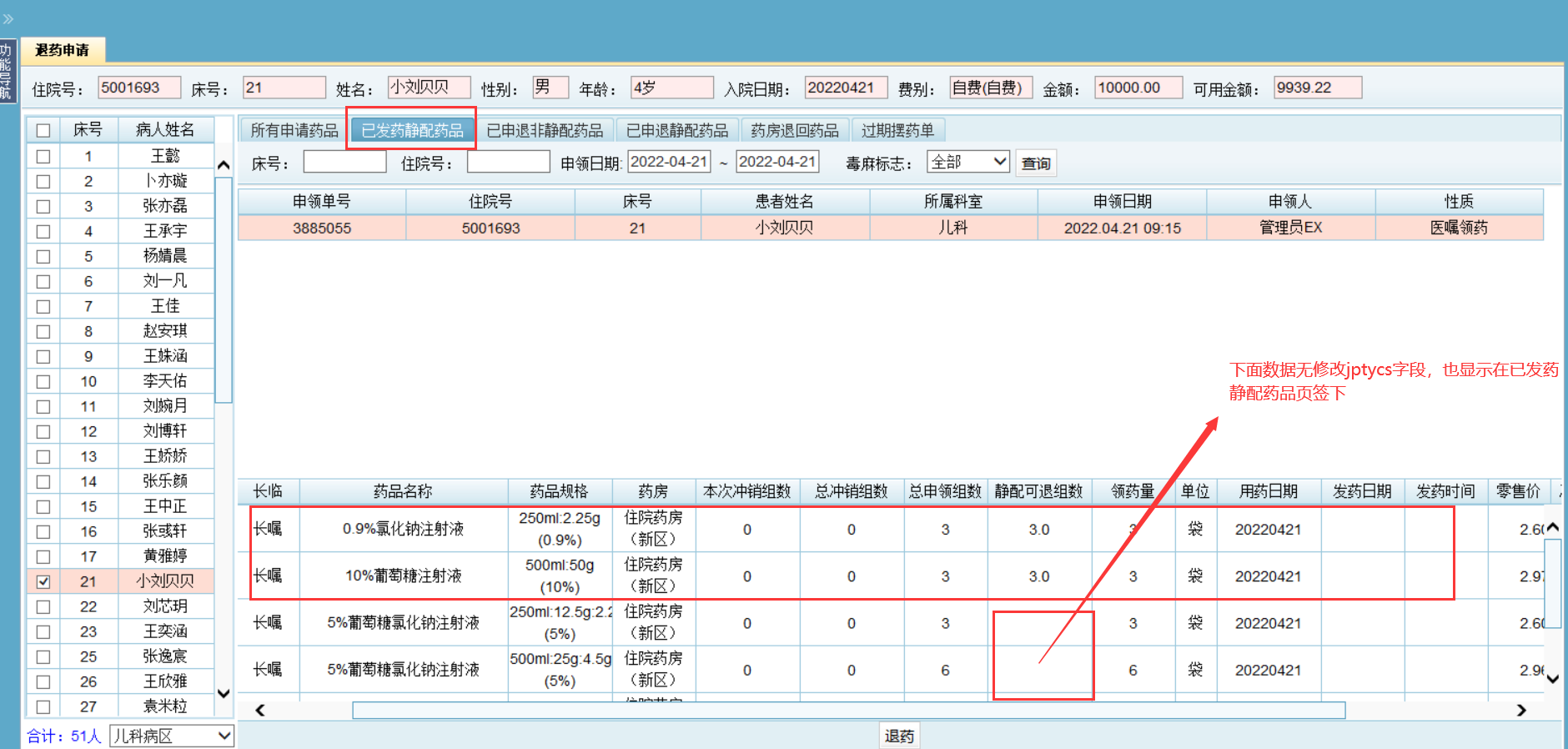This screenshot has height=749, width=1568.
Task: Click the 所属科室 column header
Action: (953, 202)
